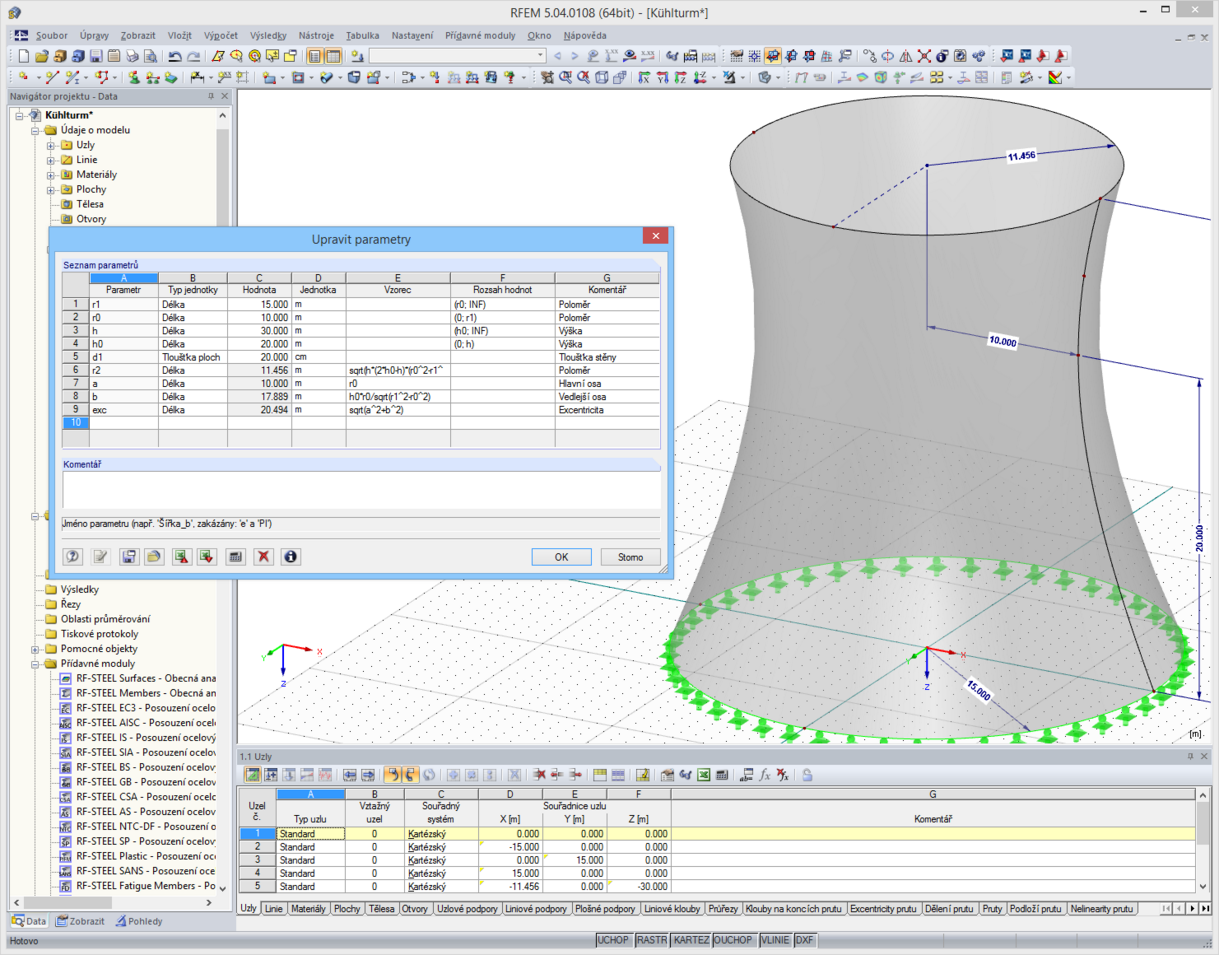Export the node table using the Excel icon
Image resolution: width=1219 pixels, height=955 pixels.
point(703,774)
